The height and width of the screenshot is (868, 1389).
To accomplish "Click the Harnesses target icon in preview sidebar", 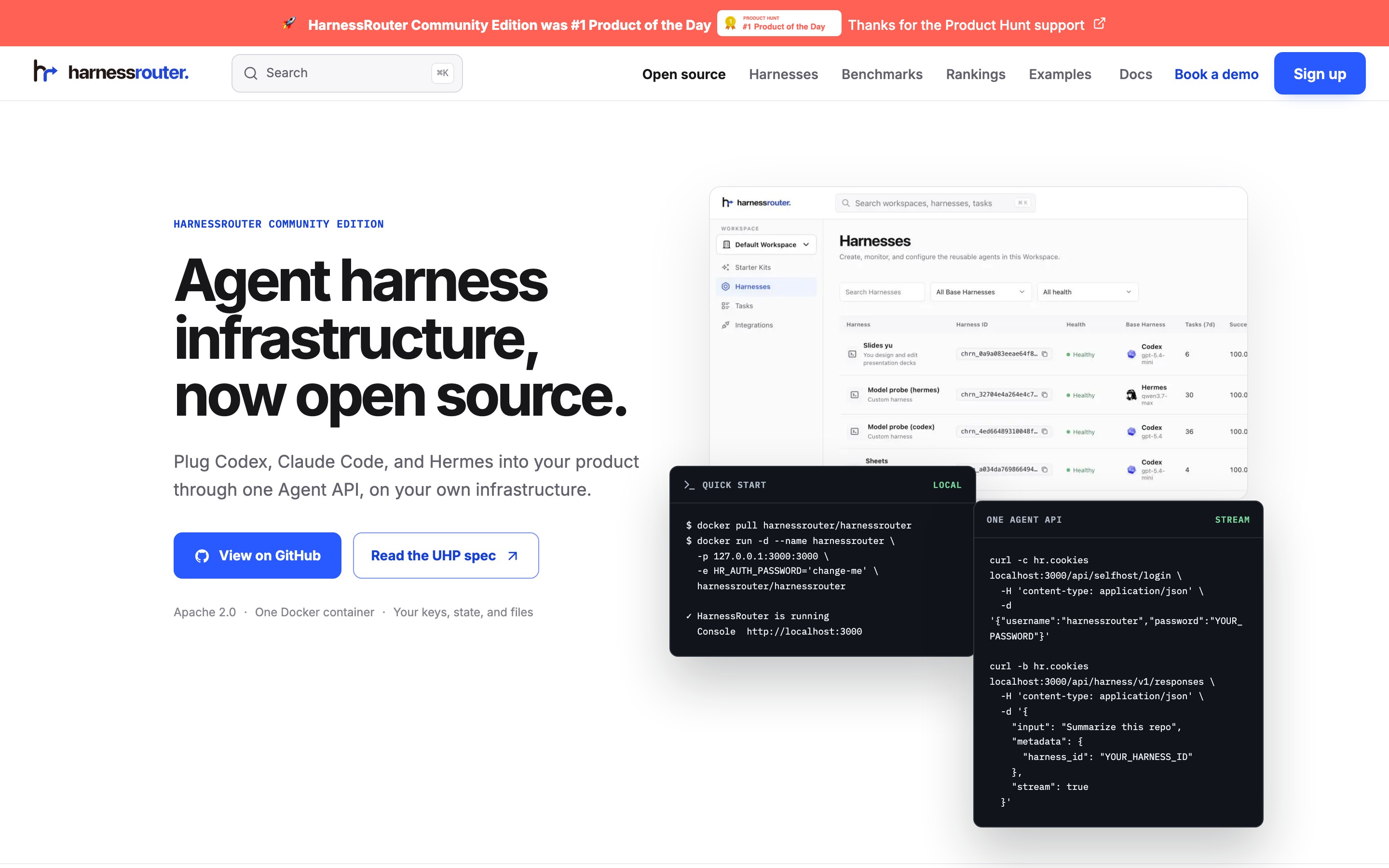I will pyautogui.click(x=725, y=286).
